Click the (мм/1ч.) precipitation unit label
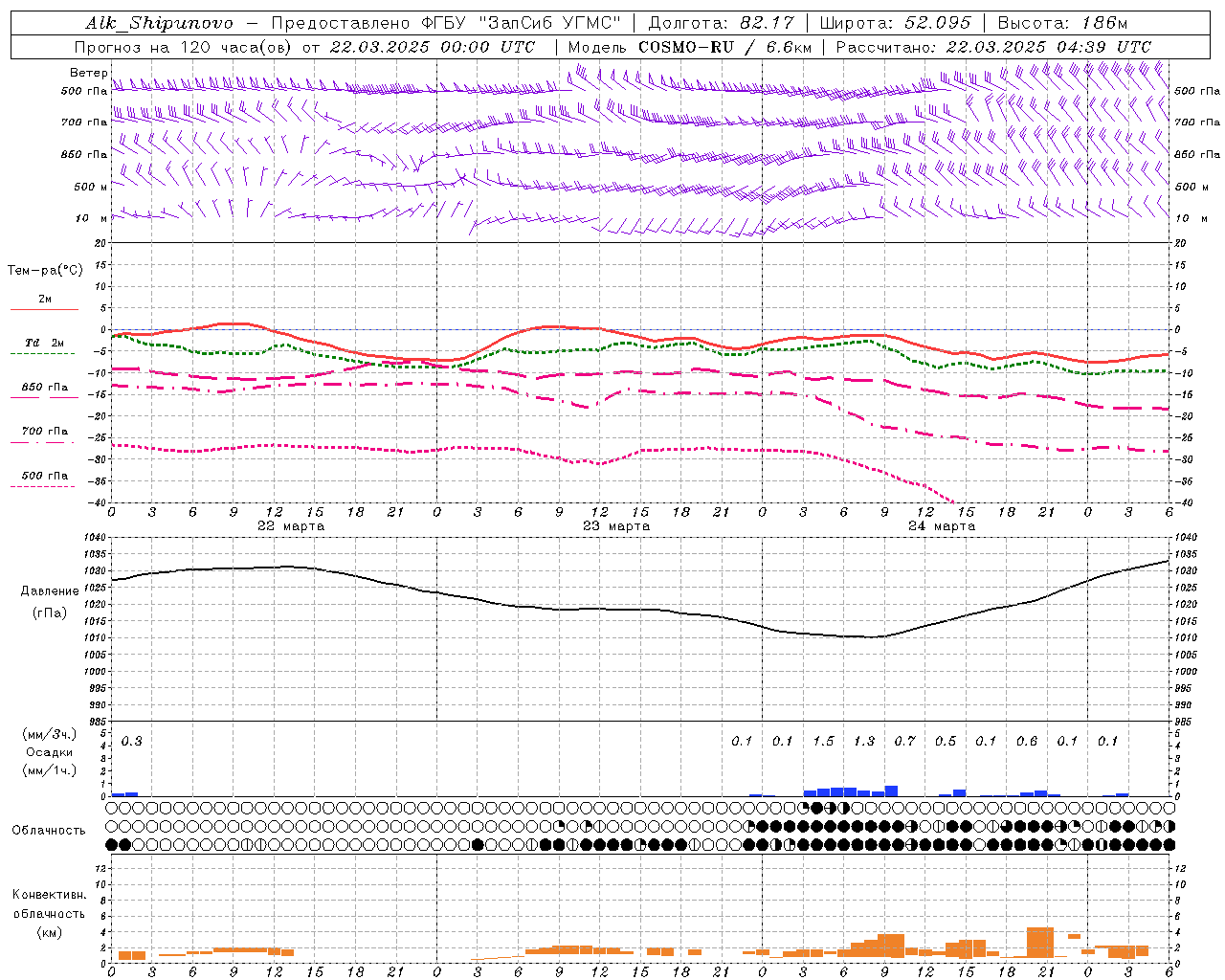Image resolution: width=1225 pixels, height=980 pixels. (x=49, y=770)
